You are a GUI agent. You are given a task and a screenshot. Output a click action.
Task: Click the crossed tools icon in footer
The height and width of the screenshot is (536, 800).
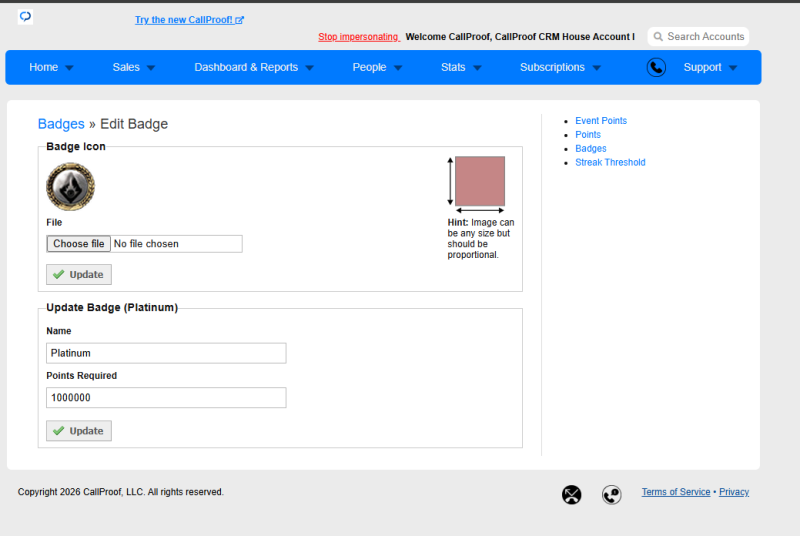point(571,494)
